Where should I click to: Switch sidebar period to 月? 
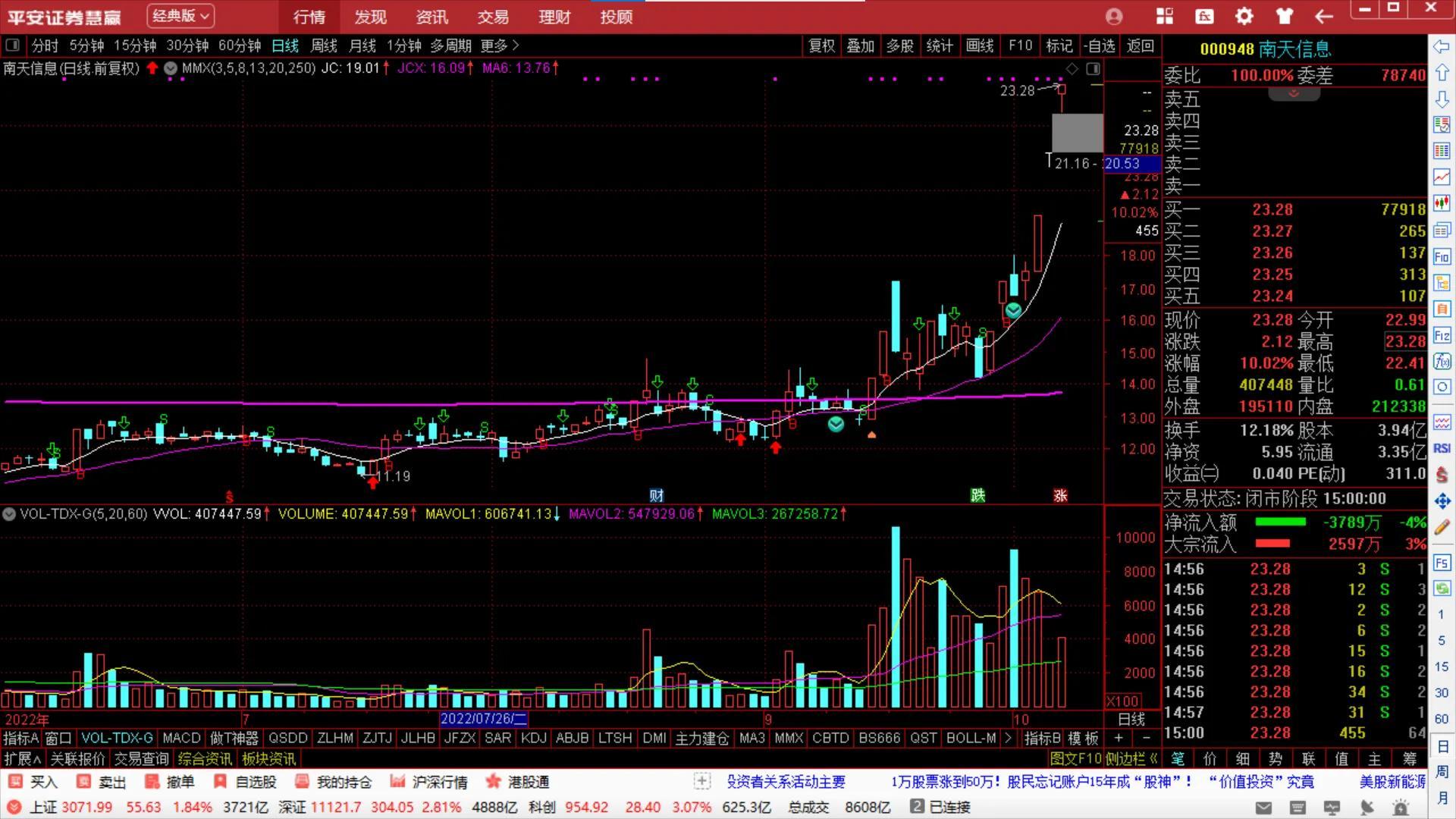(x=1442, y=798)
